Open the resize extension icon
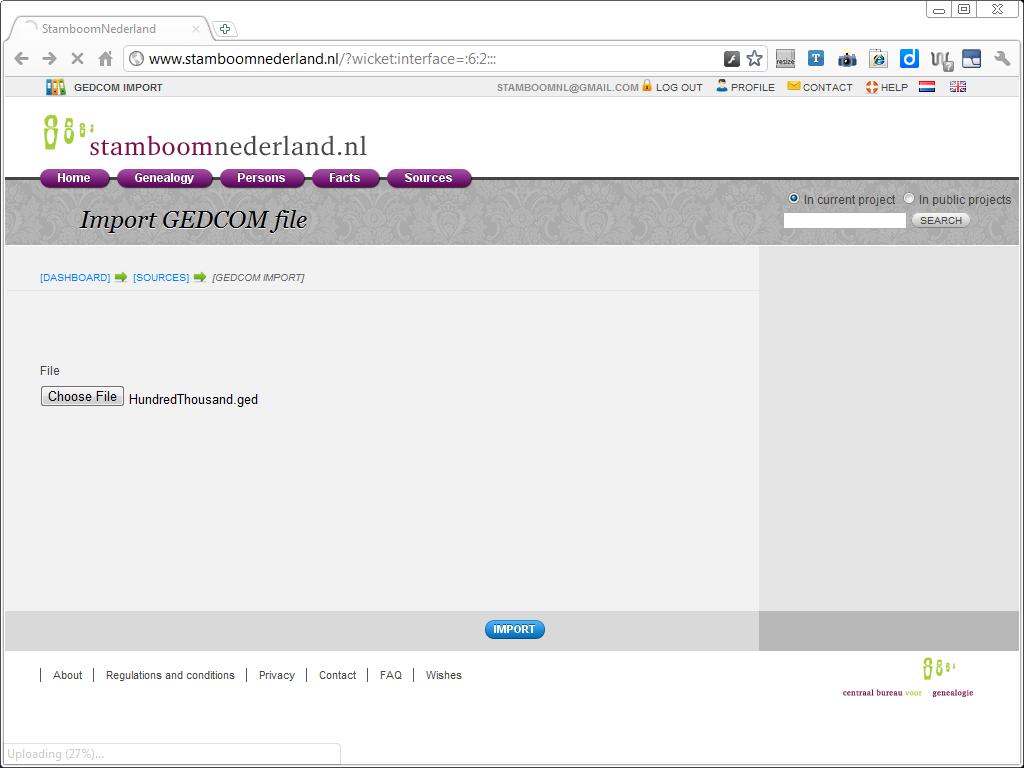 point(785,59)
